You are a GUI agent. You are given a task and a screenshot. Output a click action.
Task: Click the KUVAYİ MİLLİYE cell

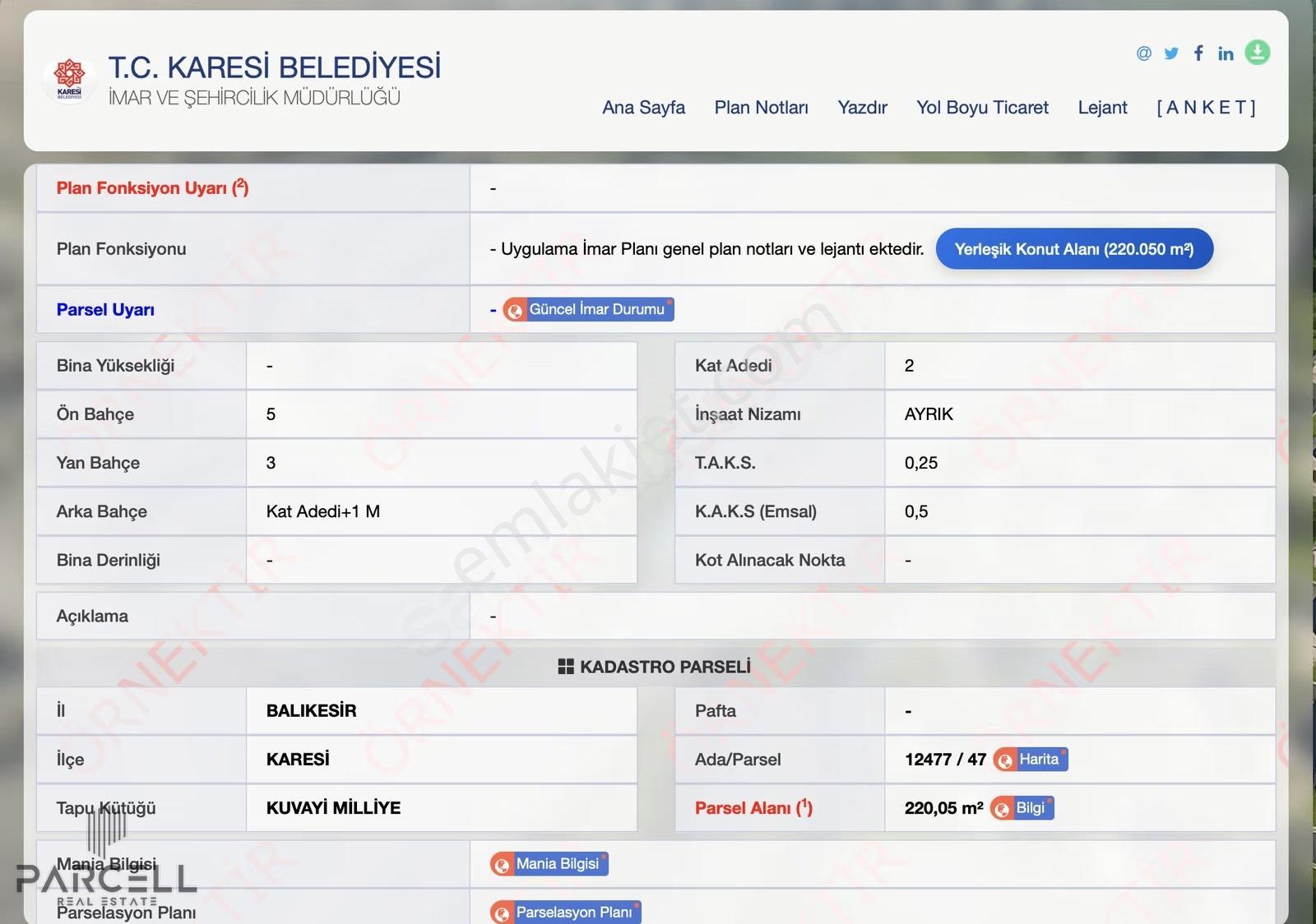point(333,808)
